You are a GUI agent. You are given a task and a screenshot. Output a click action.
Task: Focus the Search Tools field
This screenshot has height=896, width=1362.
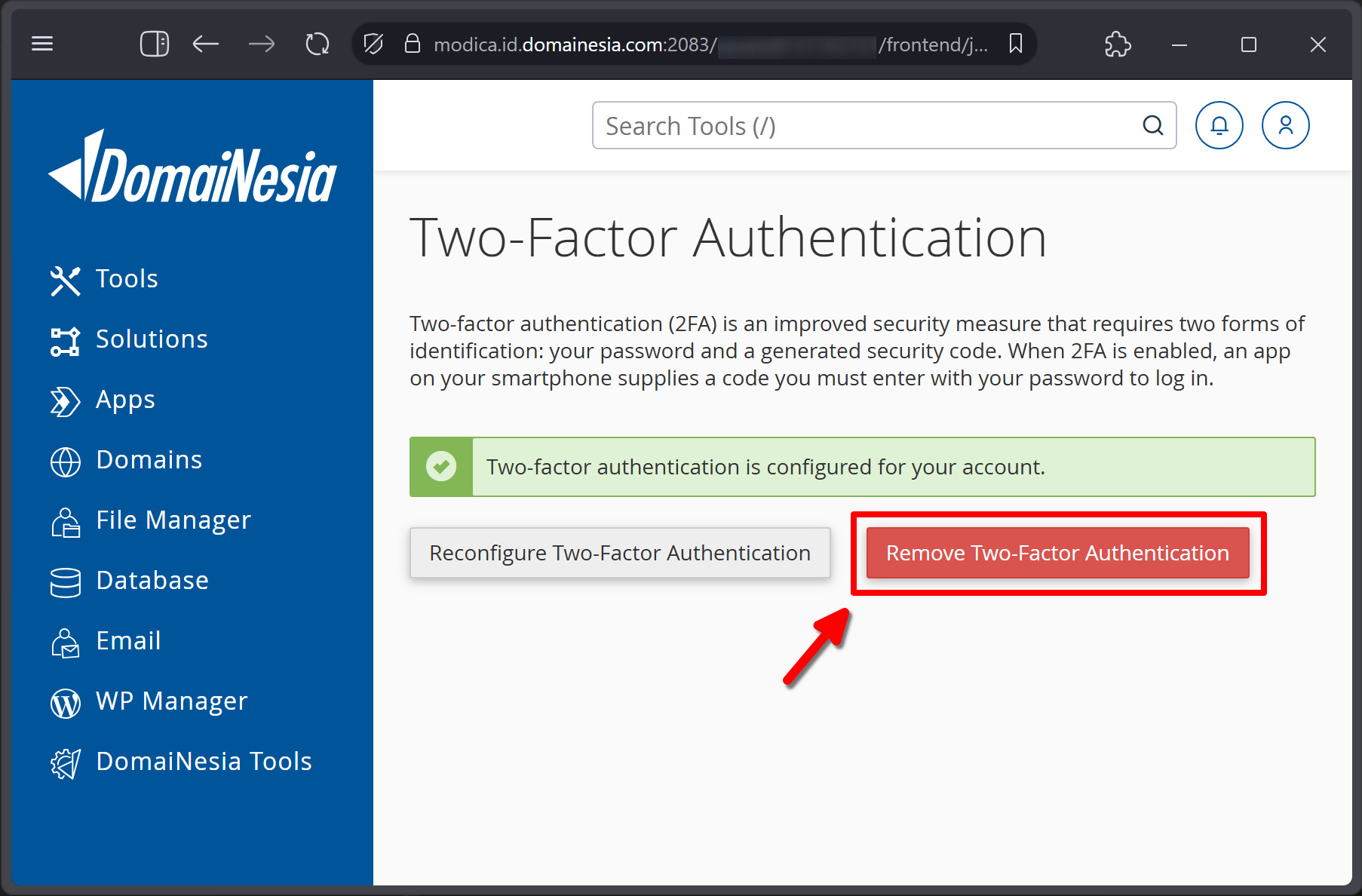(x=884, y=125)
